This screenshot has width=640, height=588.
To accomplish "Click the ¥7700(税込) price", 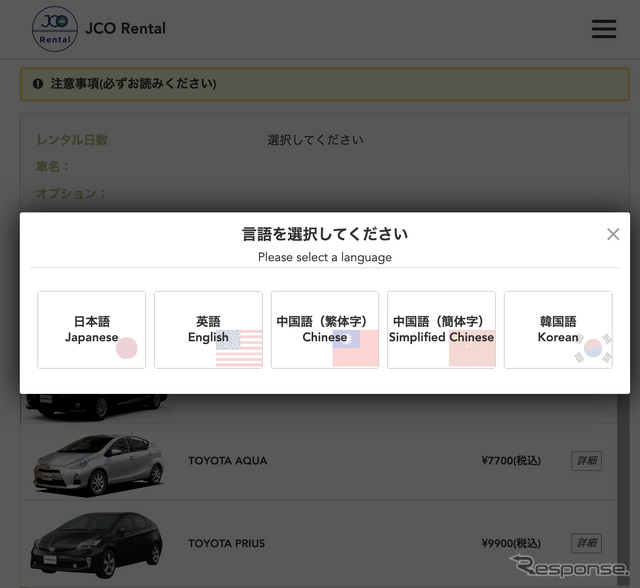I will (511, 461).
